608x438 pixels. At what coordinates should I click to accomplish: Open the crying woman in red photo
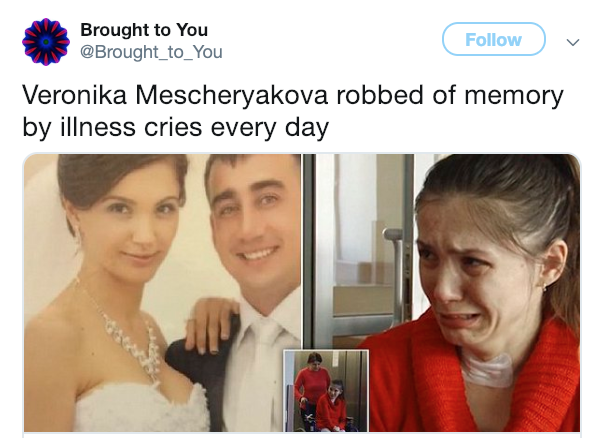pyautogui.click(x=442, y=293)
